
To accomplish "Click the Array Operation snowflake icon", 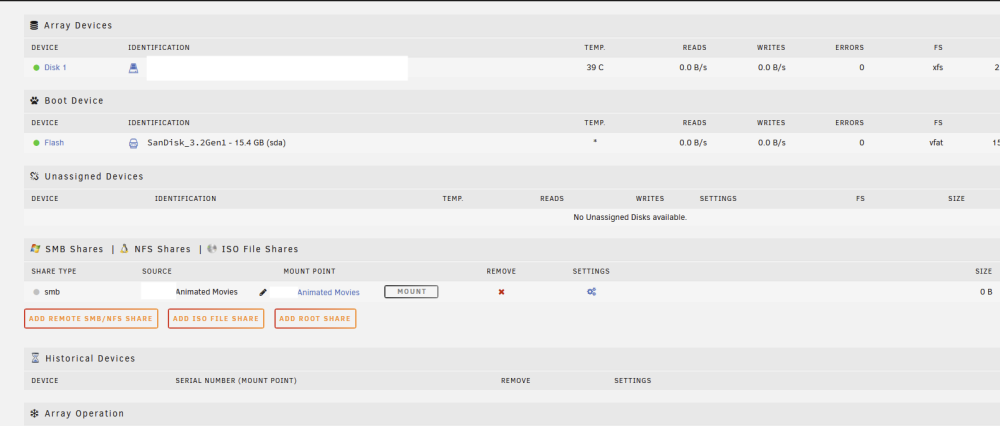I will tap(34, 413).
